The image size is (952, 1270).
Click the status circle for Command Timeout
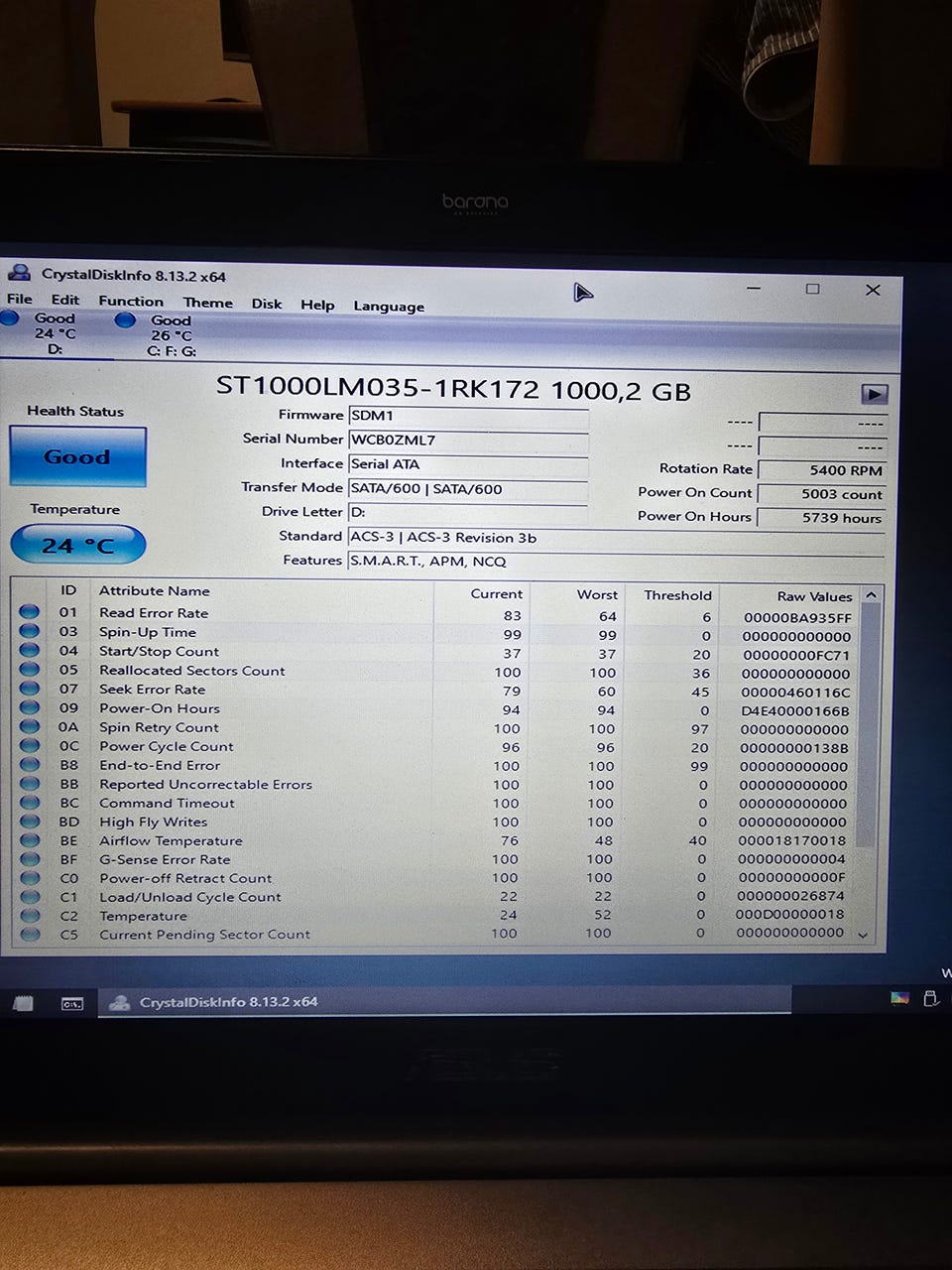tap(30, 802)
